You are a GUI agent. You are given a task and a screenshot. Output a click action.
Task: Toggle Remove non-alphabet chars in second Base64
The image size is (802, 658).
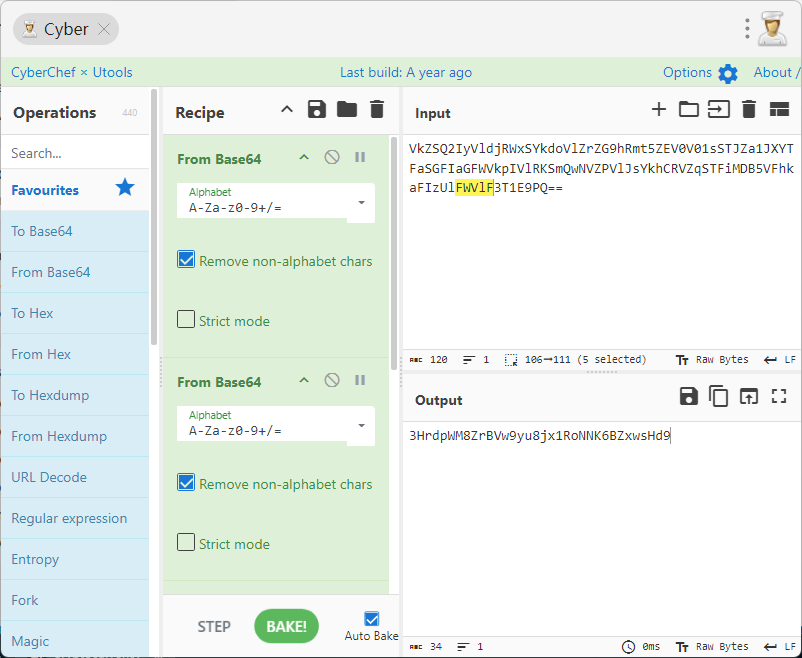click(x=186, y=482)
